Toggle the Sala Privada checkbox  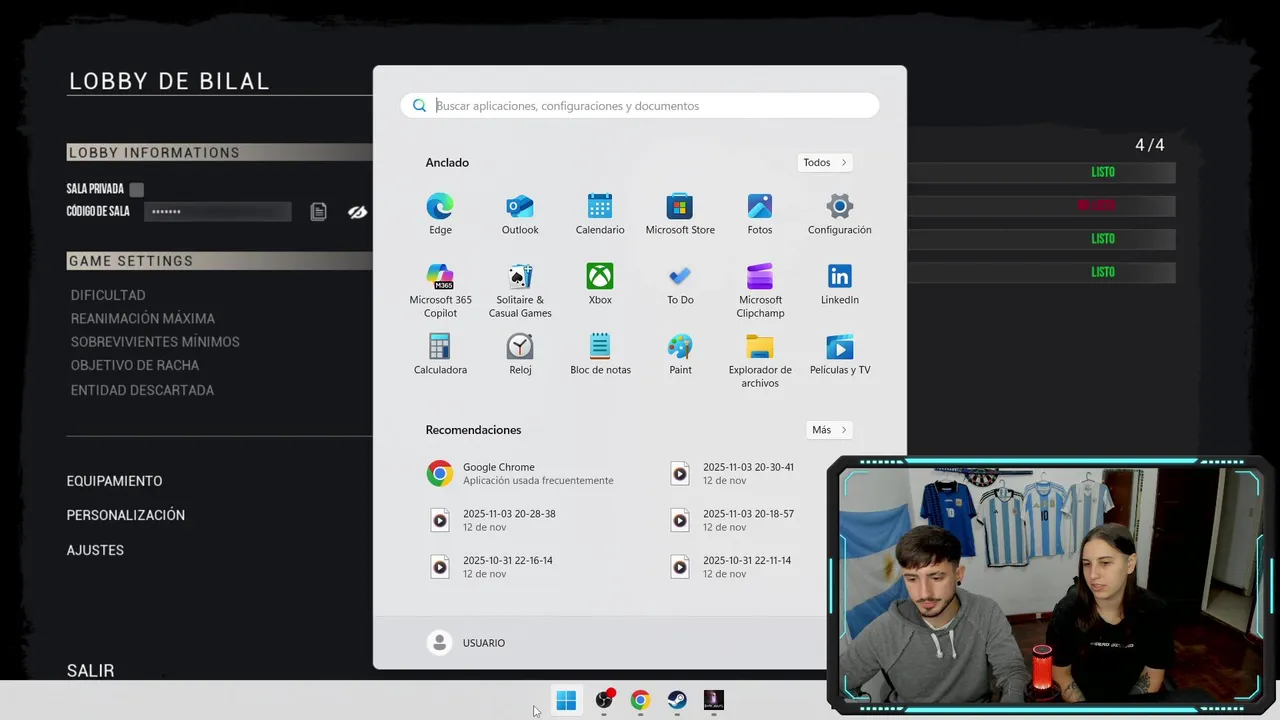click(x=137, y=189)
